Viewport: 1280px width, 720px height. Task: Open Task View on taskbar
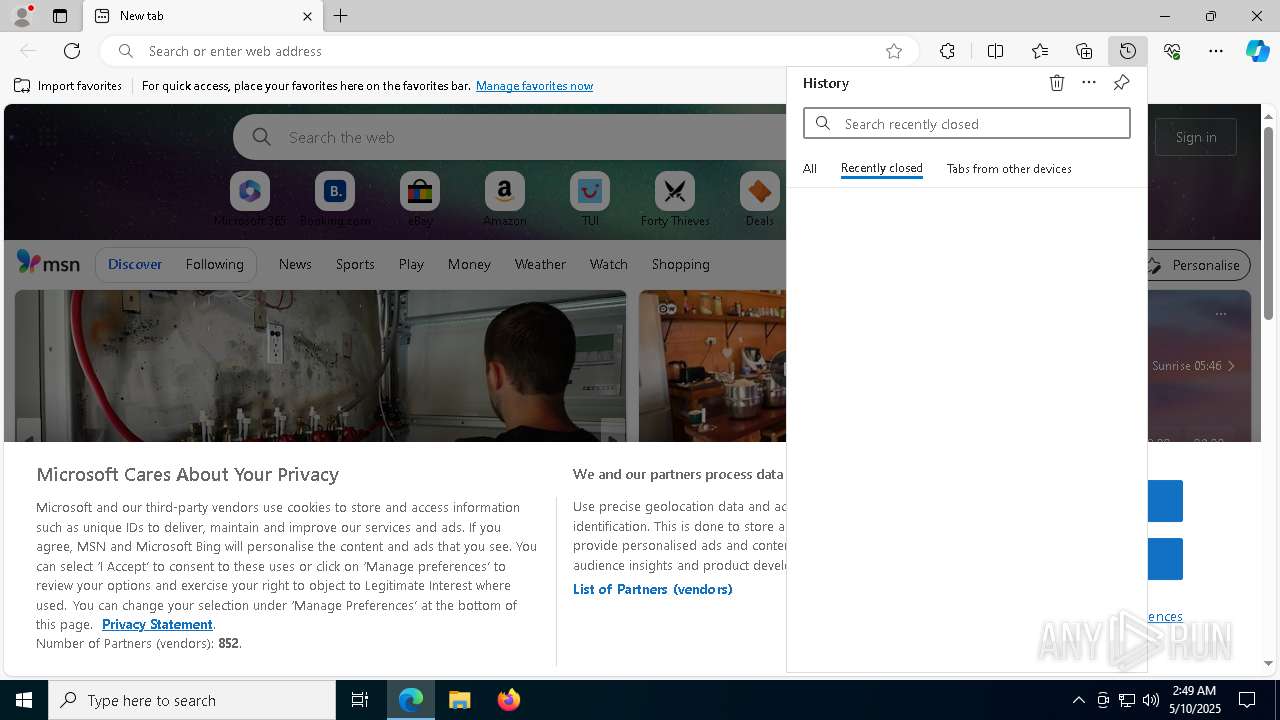pos(360,700)
